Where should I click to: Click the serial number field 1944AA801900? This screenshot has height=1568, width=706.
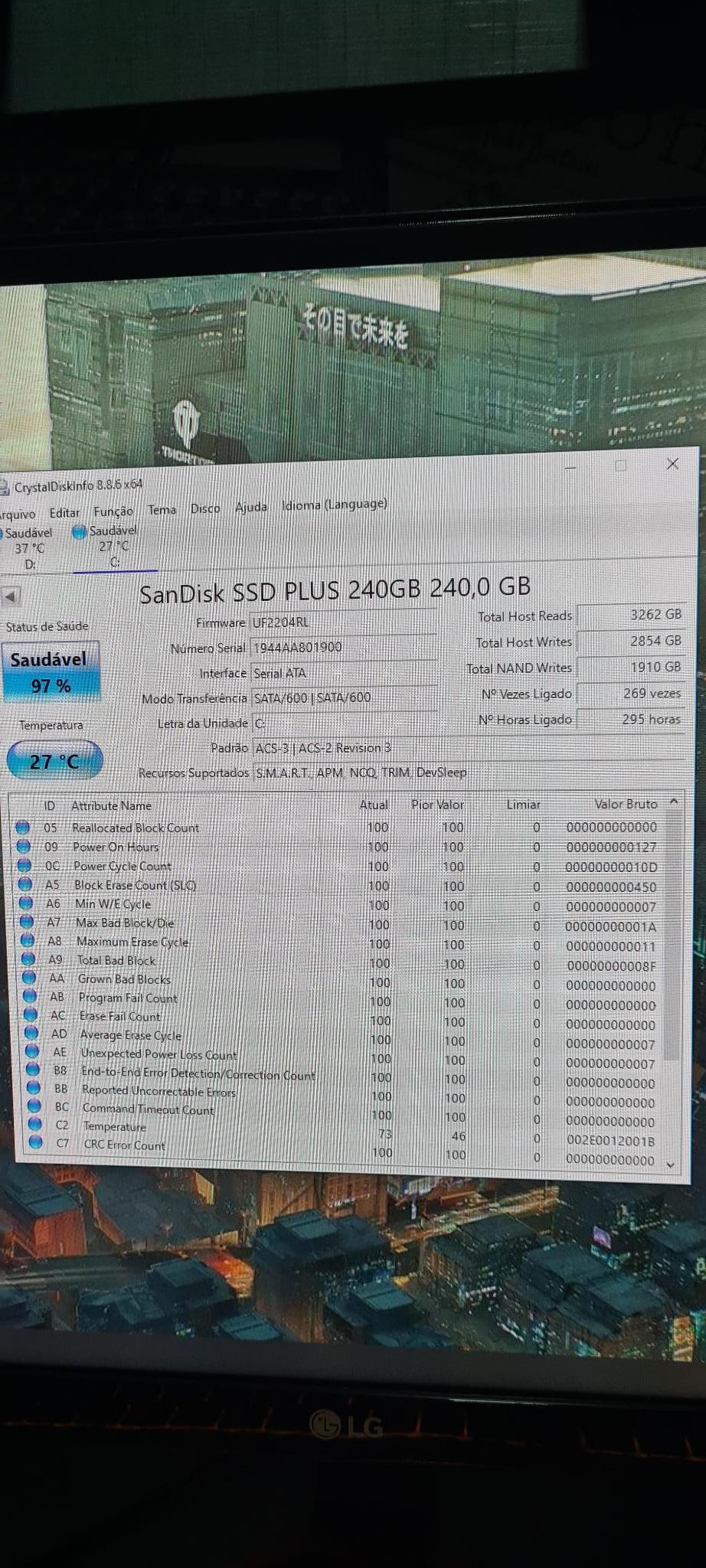[344, 647]
